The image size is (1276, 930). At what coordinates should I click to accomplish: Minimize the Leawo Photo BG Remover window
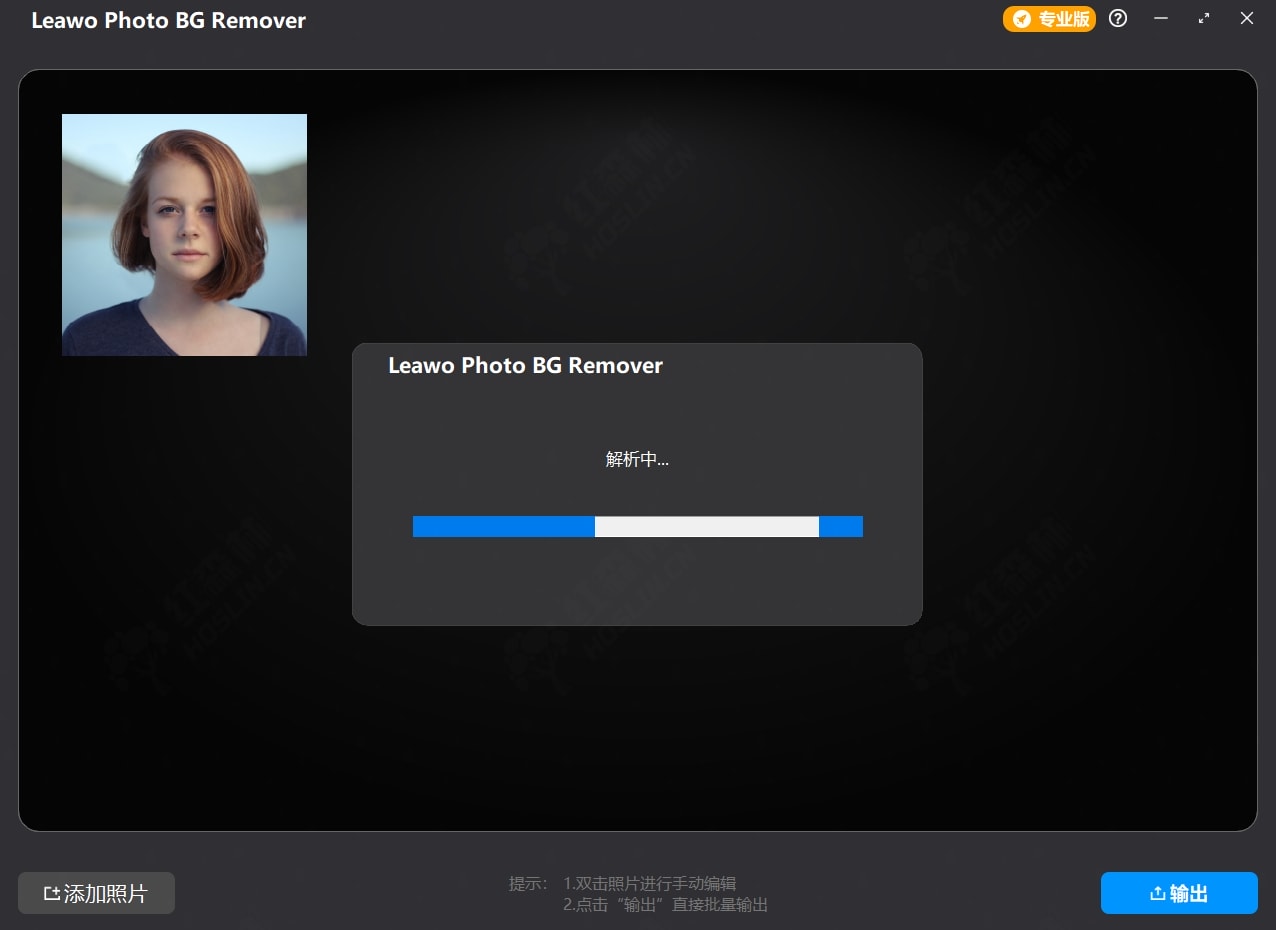tap(1161, 18)
